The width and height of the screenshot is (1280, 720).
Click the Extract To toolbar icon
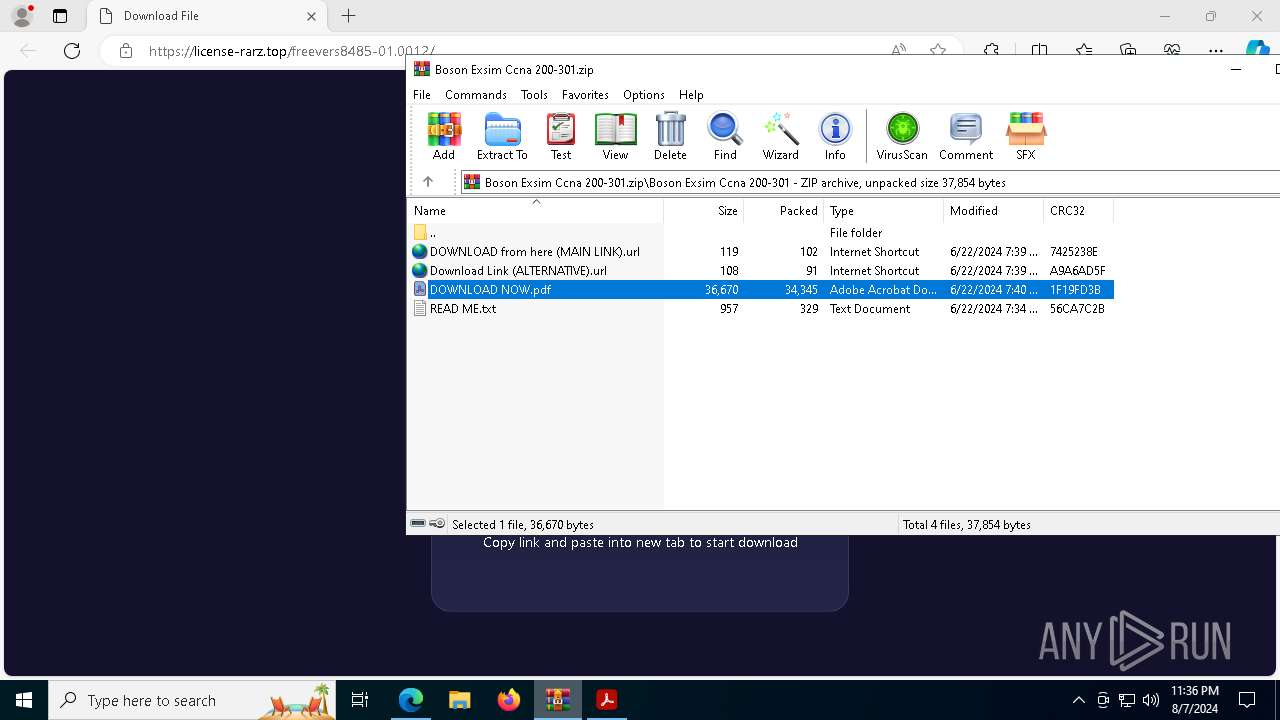502,136
